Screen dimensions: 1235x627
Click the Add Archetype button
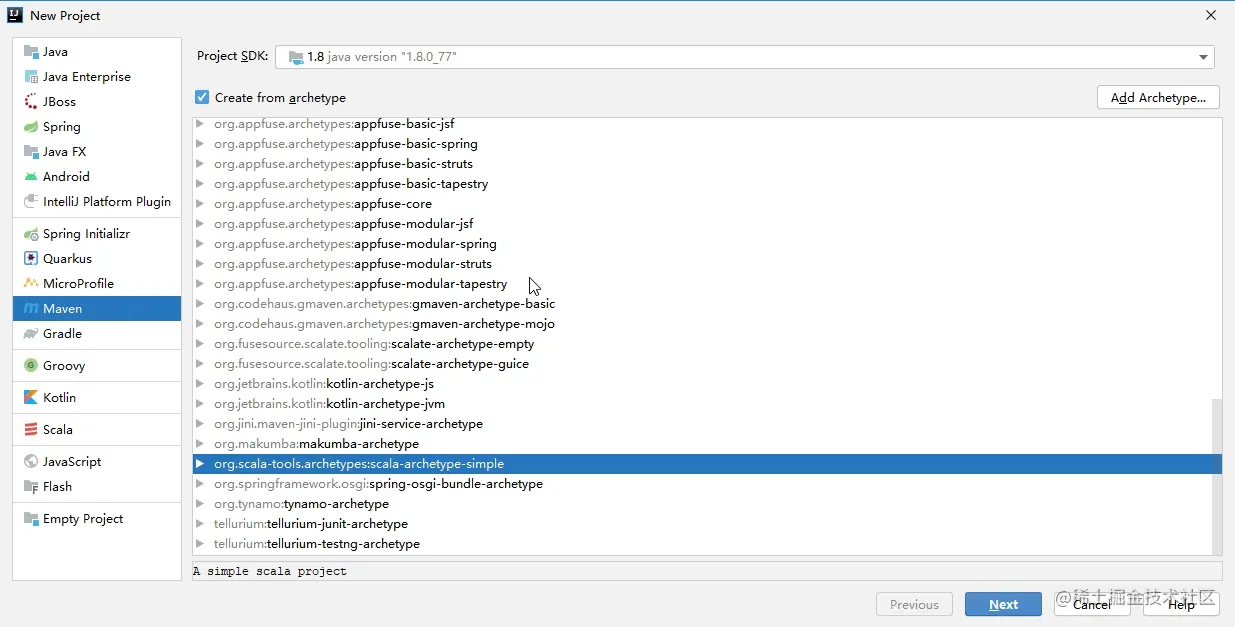click(x=1158, y=97)
